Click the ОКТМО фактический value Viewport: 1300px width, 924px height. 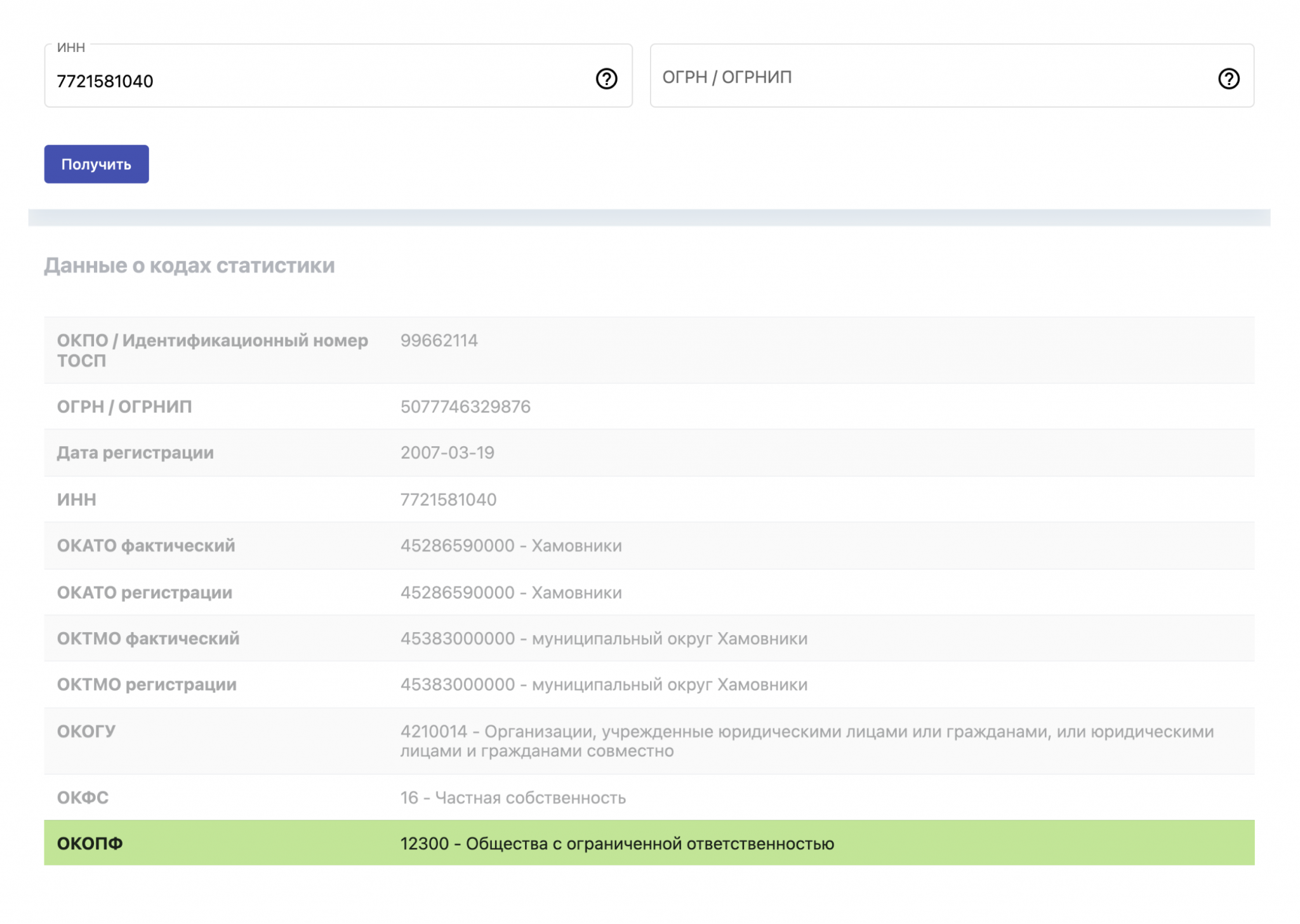pyautogui.click(x=604, y=638)
